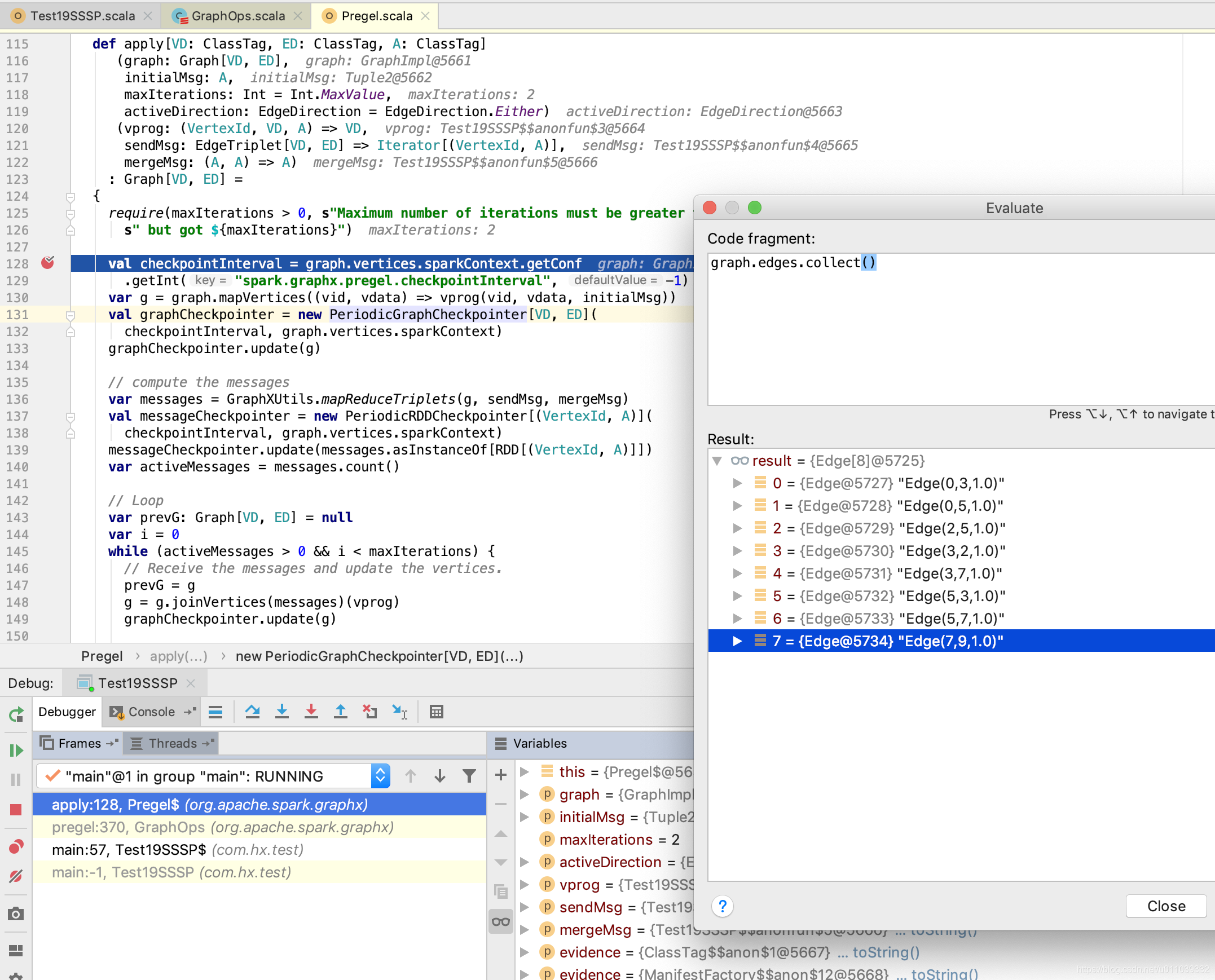The image size is (1215, 980).
Task: Click the Force Step Into red arrow icon
Action: pyautogui.click(x=311, y=712)
